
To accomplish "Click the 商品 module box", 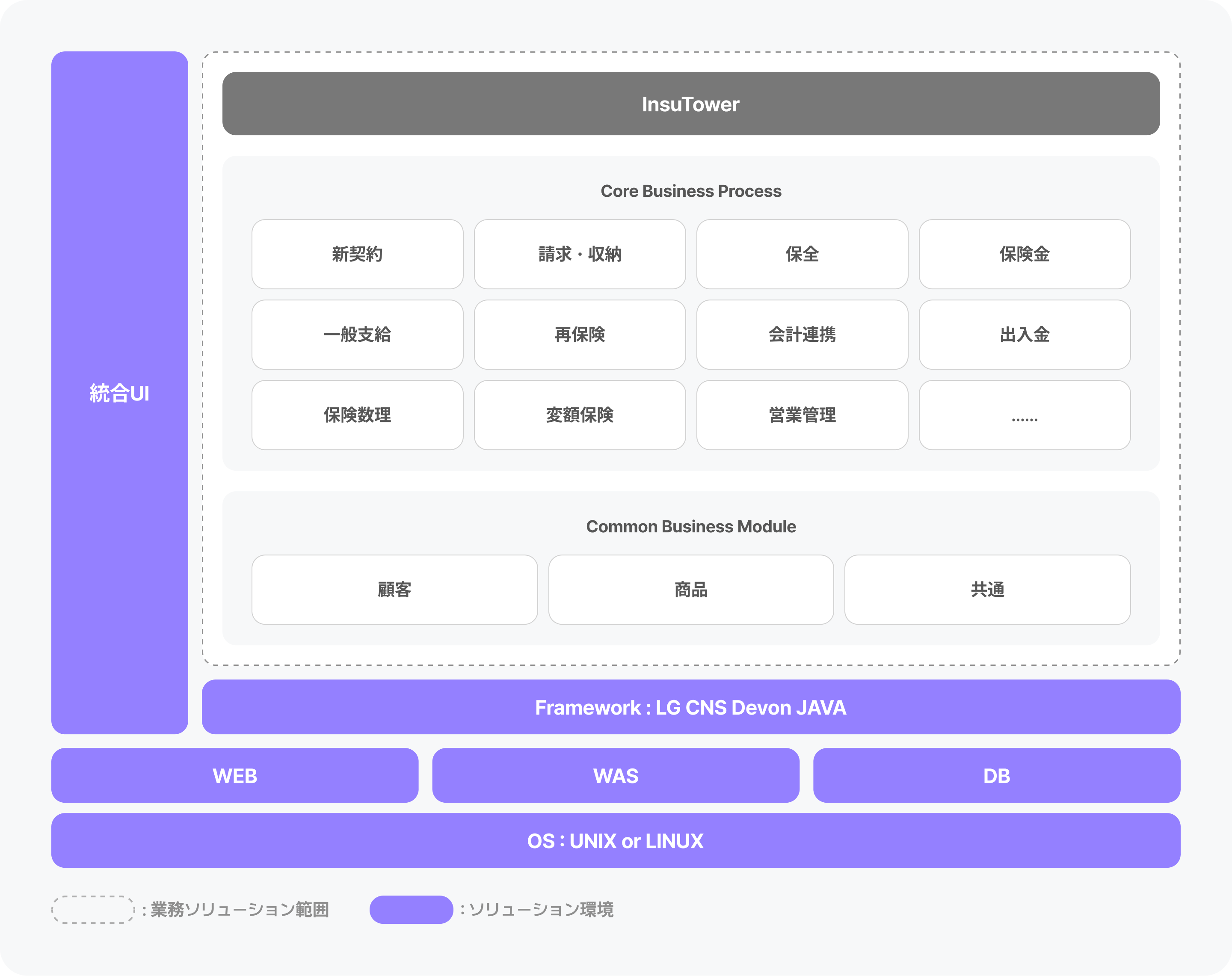I will [x=690, y=590].
